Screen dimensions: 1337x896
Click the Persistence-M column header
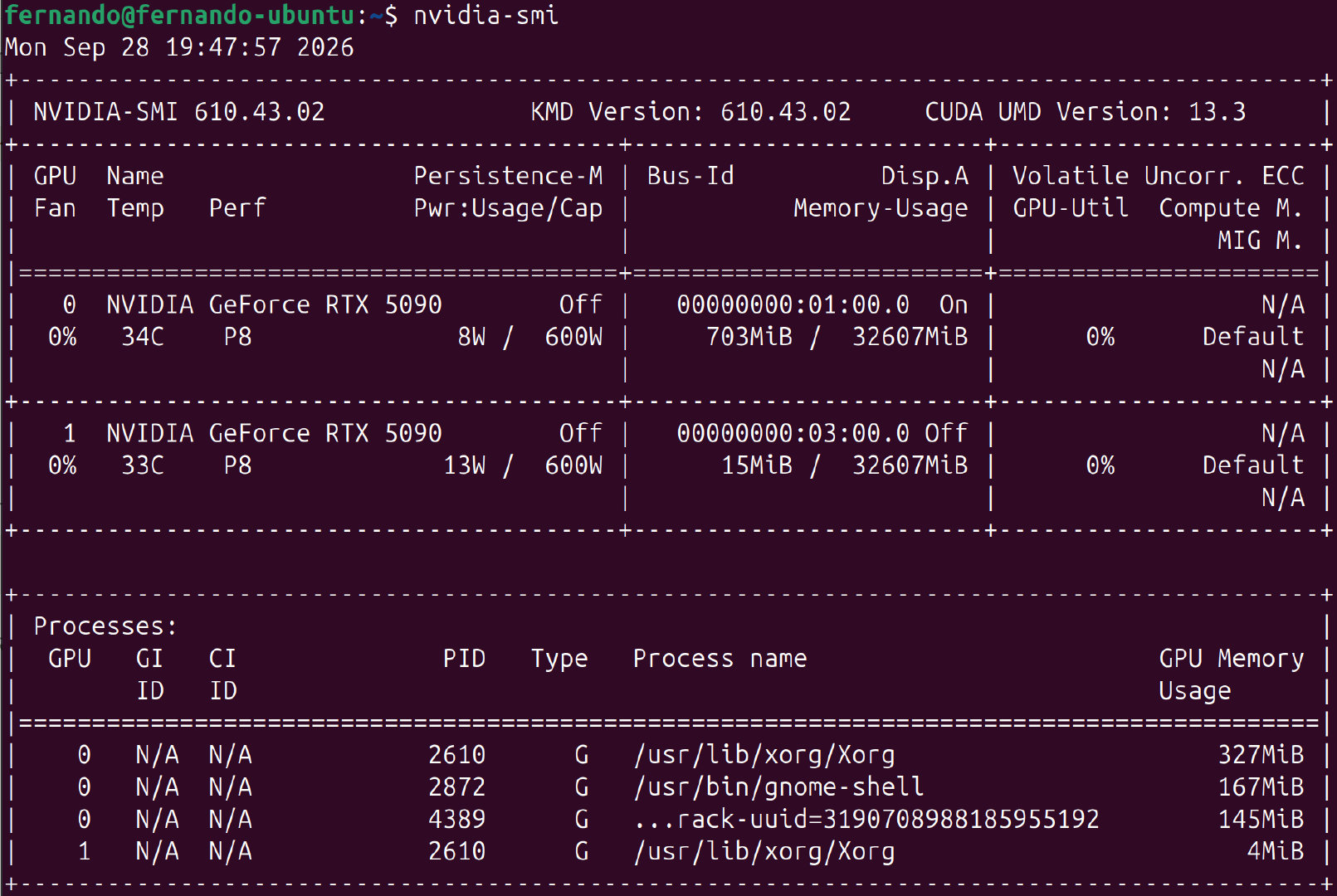click(x=508, y=176)
